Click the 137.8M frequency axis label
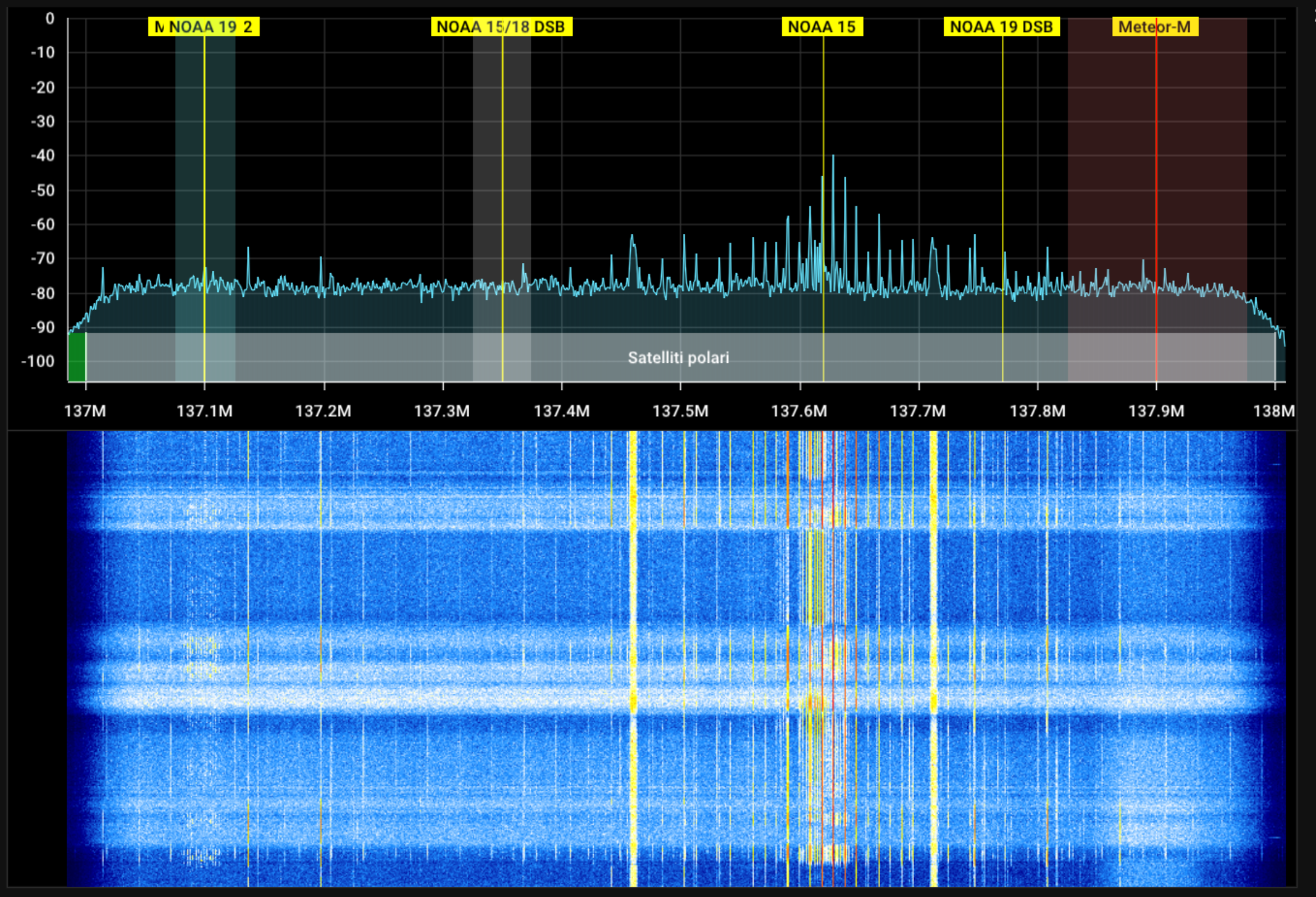 pos(1037,411)
